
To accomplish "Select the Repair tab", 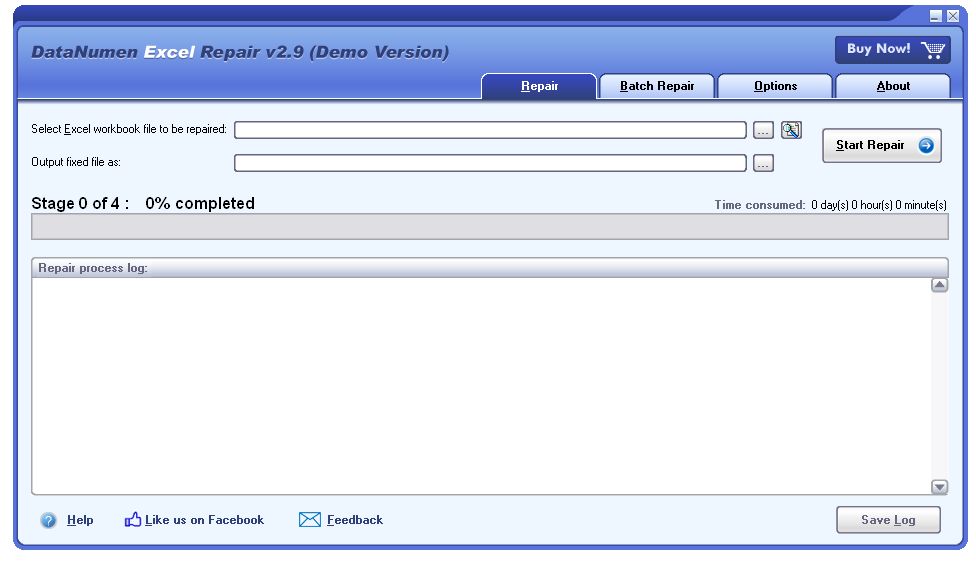I will tap(539, 86).
